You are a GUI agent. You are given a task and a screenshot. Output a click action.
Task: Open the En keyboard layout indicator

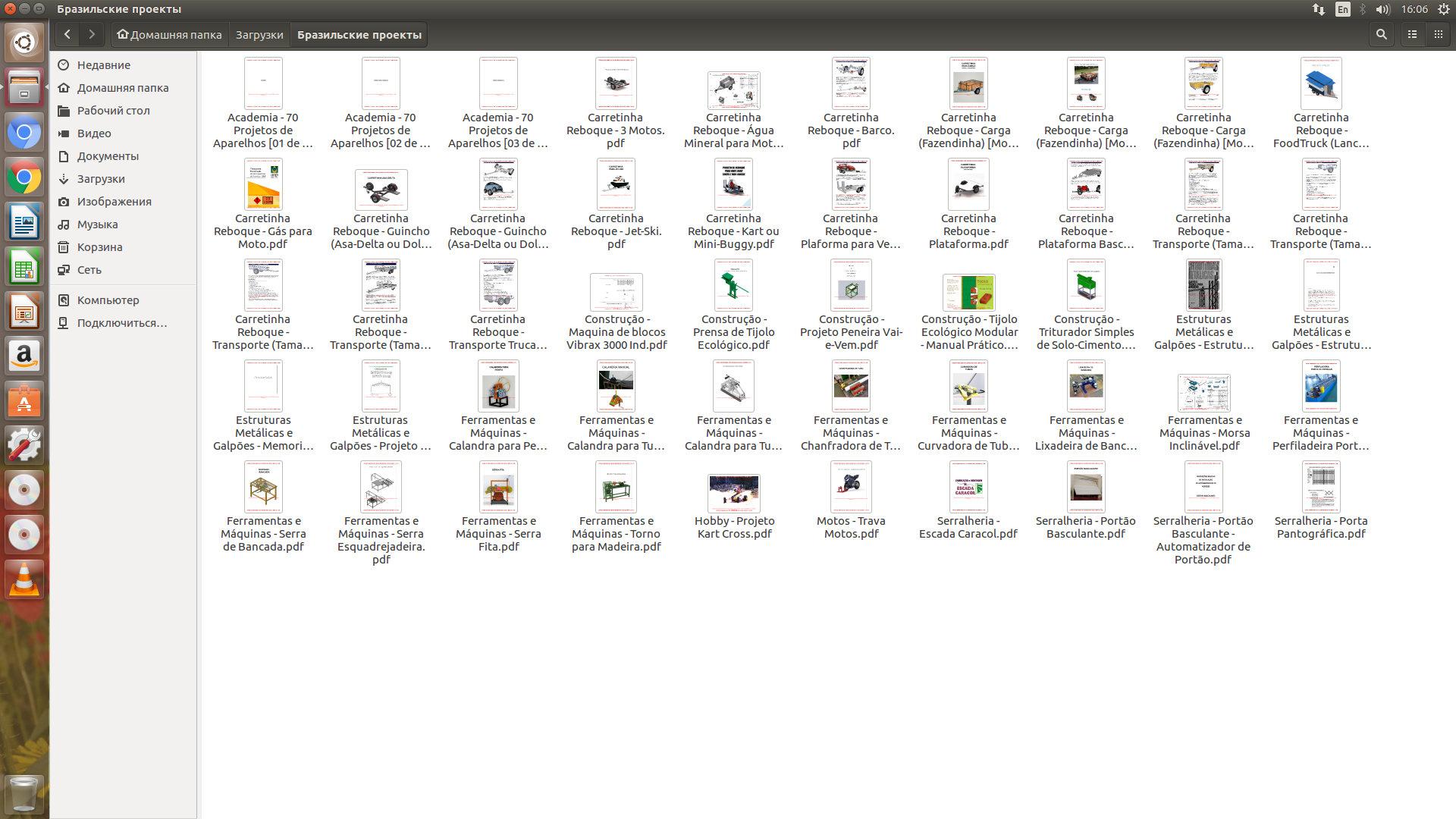coord(1342,9)
